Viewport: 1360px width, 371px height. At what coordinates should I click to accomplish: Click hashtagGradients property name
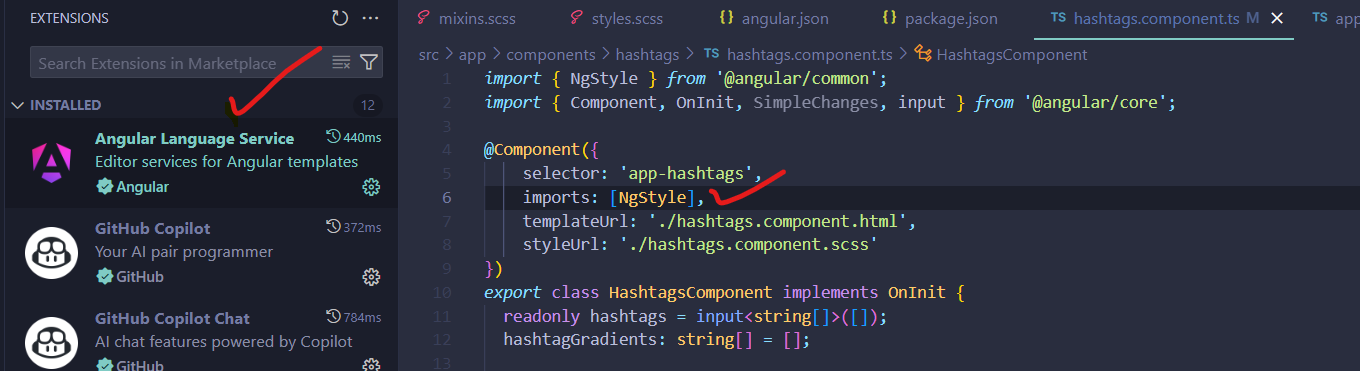click(x=584, y=340)
